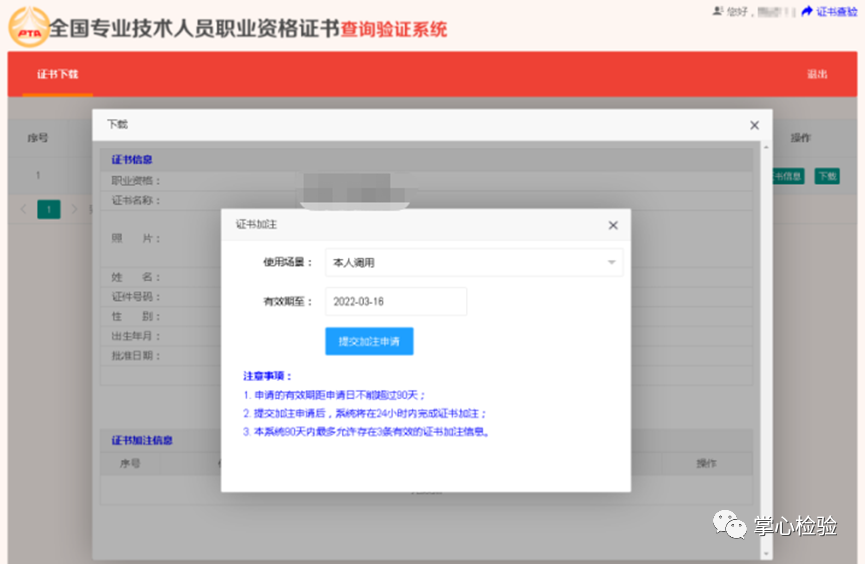Click the green 下载 button in the row
865x564 pixels.
pos(826,176)
